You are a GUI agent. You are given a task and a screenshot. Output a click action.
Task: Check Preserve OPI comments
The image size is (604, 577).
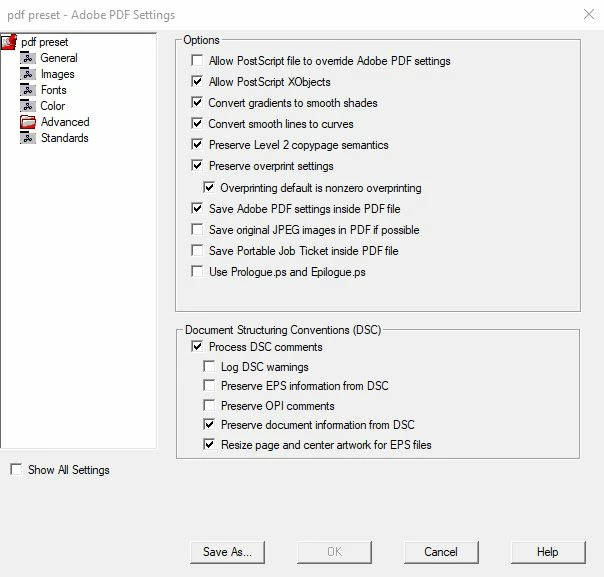coord(209,406)
